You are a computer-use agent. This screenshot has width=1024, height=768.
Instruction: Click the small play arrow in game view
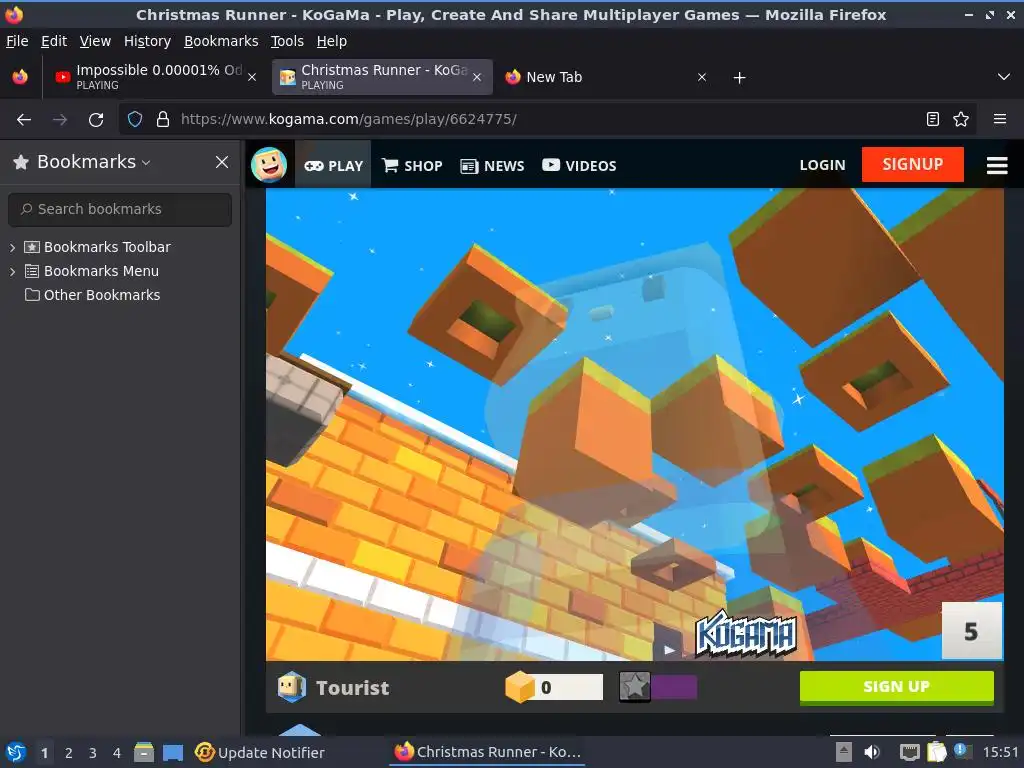pos(669,650)
